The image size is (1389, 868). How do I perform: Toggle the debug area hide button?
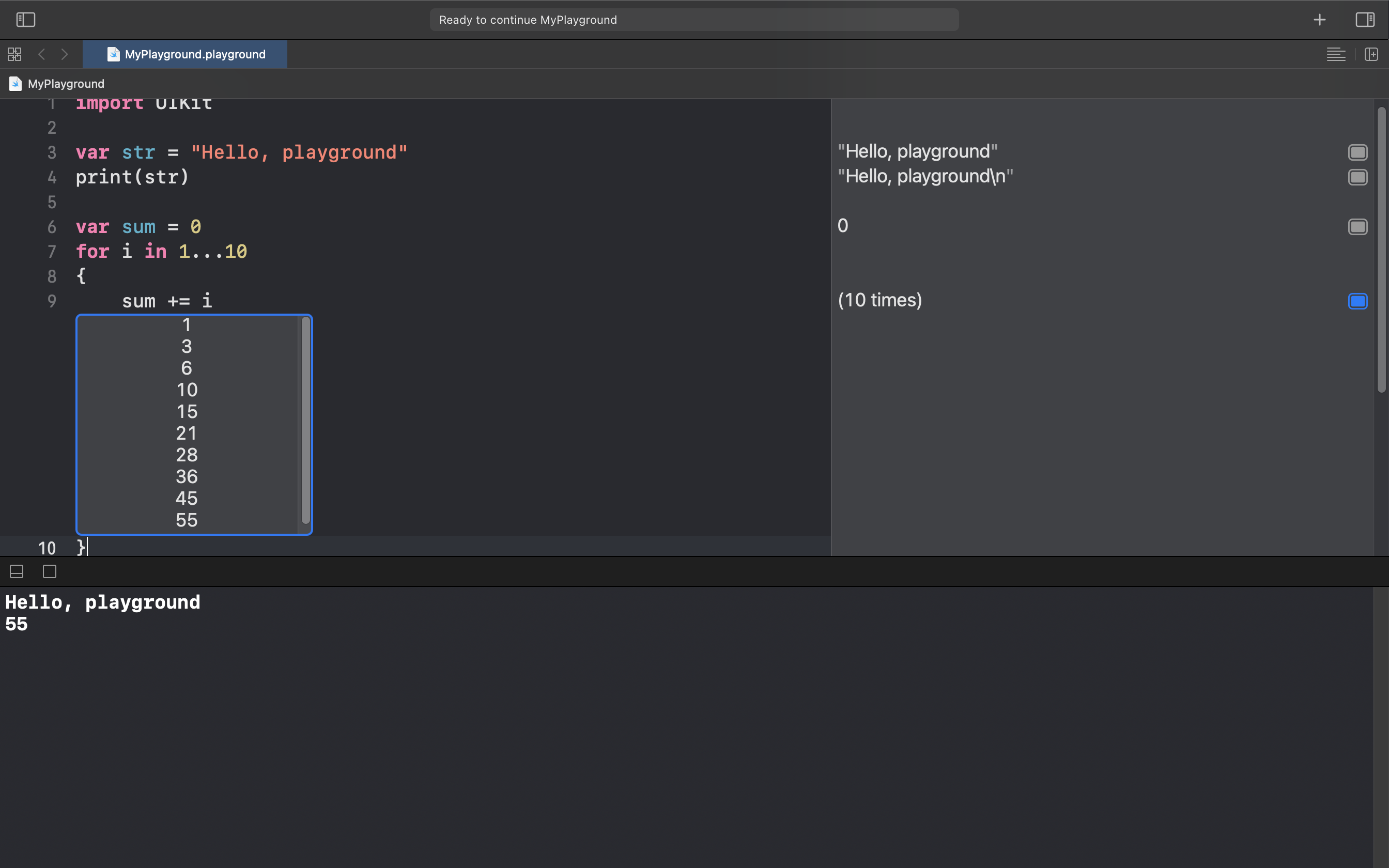17,571
